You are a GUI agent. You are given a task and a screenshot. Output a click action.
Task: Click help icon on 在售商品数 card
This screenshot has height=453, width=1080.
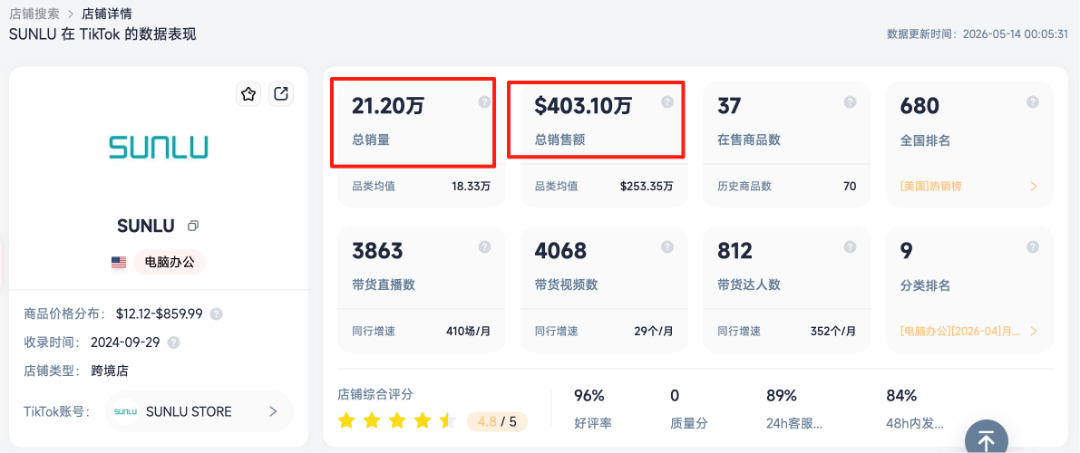(x=850, y=102)
